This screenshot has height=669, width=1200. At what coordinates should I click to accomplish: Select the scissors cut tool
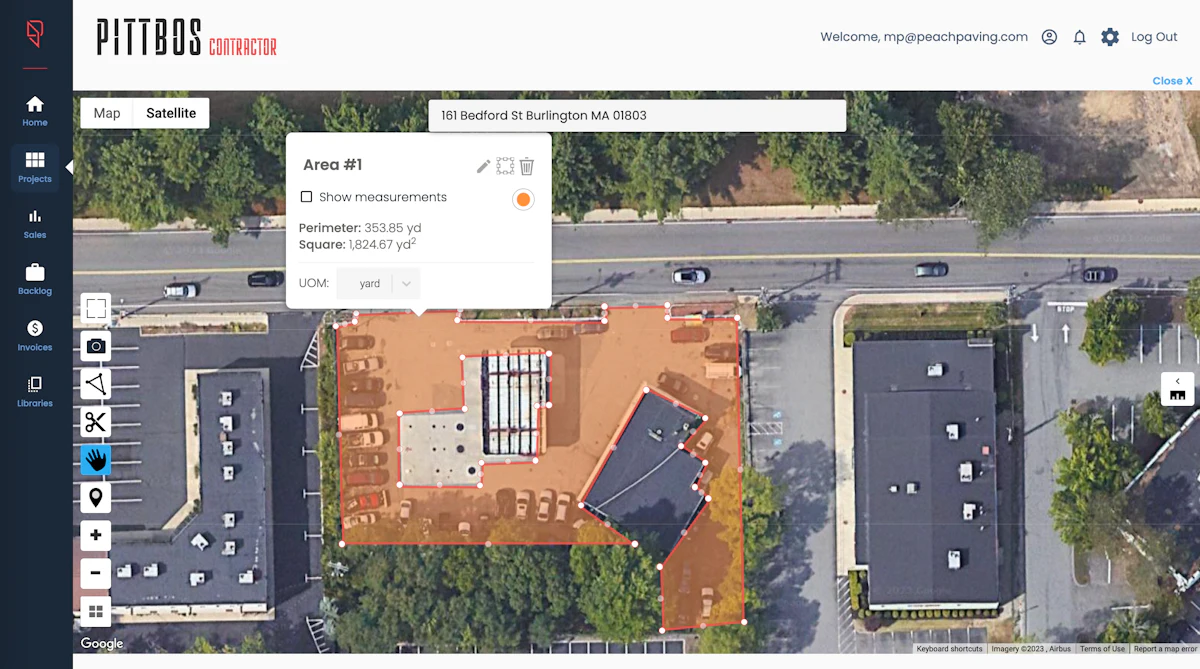(x=96, y=422)
